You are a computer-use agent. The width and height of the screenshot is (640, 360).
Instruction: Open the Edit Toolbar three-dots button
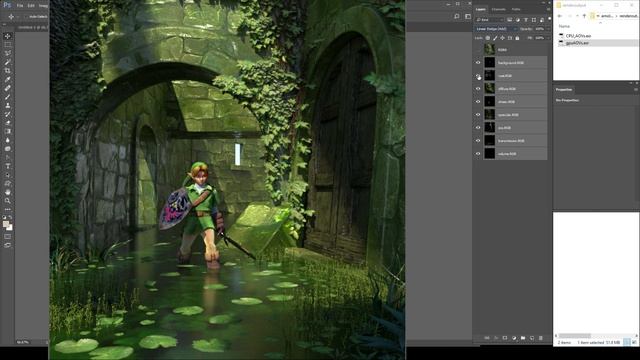pos(7,209)
